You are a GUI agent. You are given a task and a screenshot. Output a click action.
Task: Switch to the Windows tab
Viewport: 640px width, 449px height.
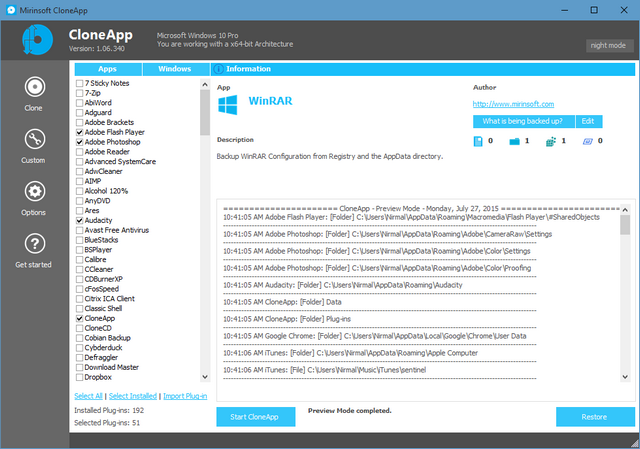pyautogui.click(x=176, y=69)
